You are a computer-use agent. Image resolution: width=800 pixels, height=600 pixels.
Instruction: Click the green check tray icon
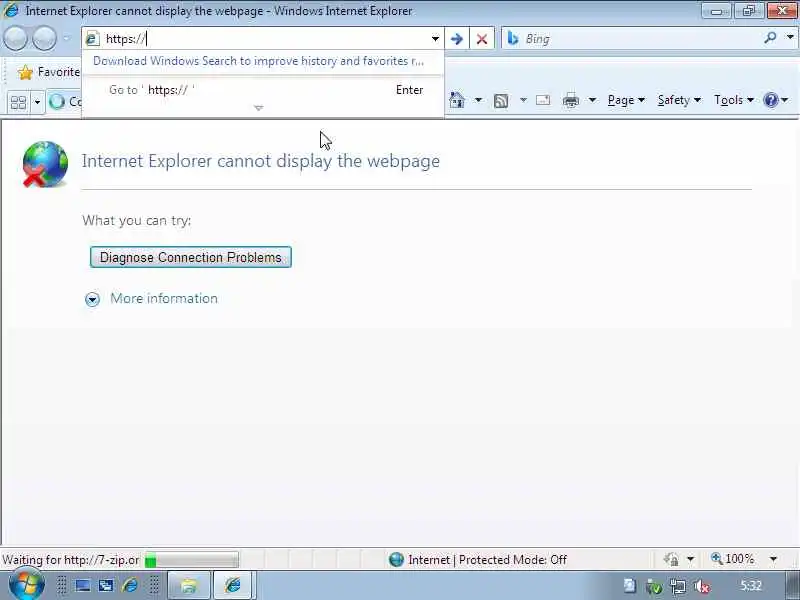point(654,587)
